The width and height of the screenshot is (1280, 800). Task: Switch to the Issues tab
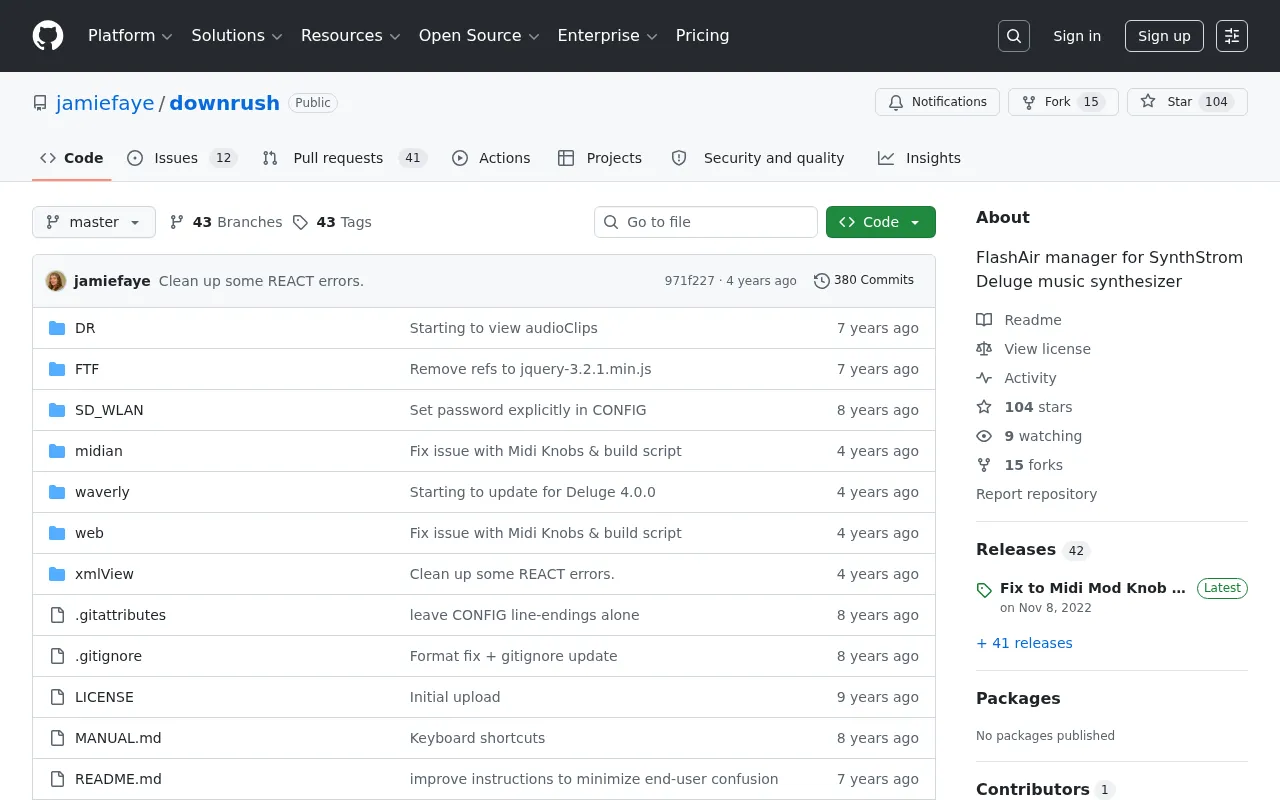(181, 158)
